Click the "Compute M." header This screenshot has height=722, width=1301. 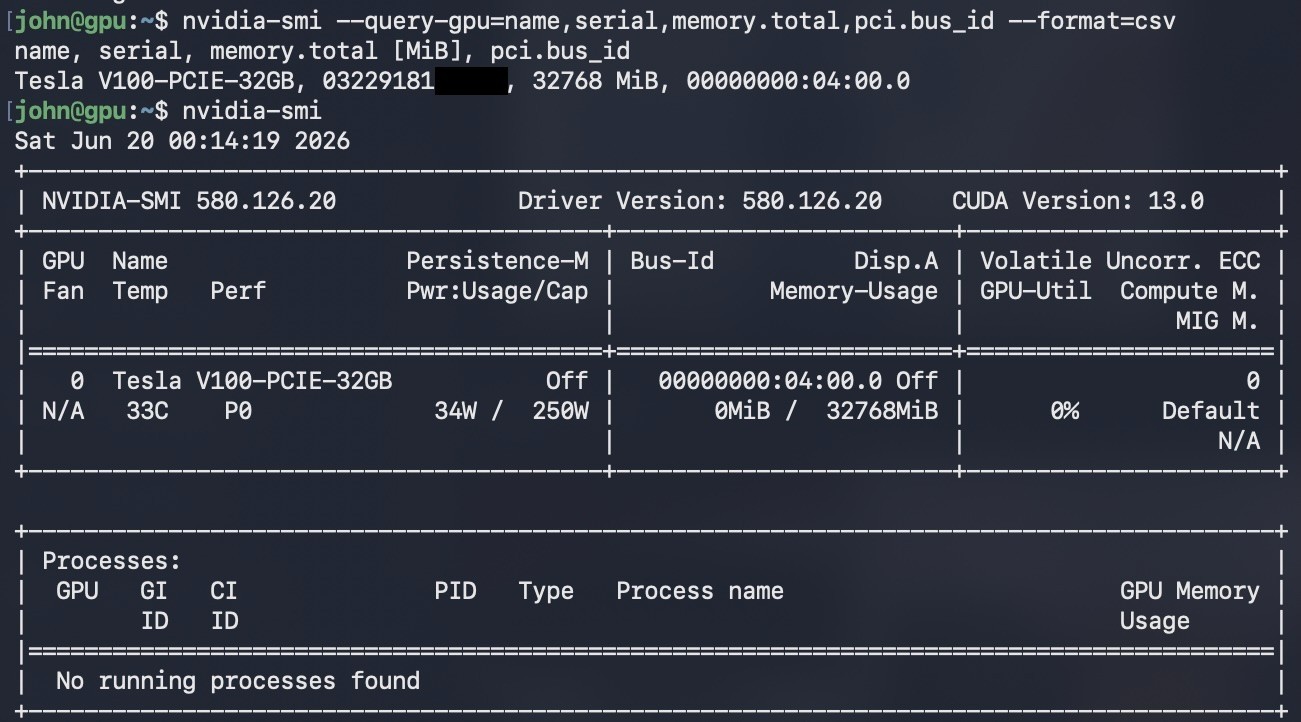[1190, 290]
